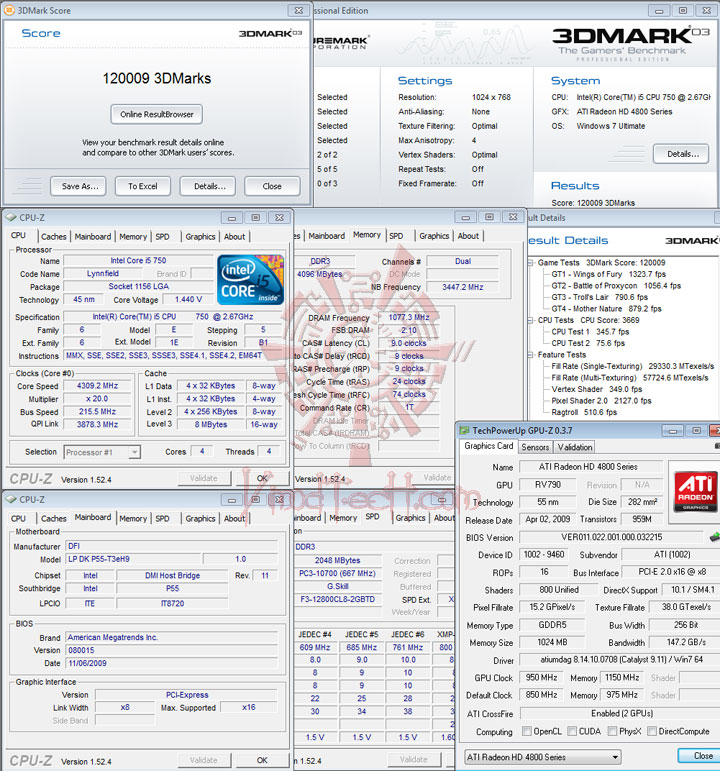Open the ATI Radeon HD 4800 Series GPU dropdown
The width and height of the screenshot is (720, 771).
[x=542, y=757]
